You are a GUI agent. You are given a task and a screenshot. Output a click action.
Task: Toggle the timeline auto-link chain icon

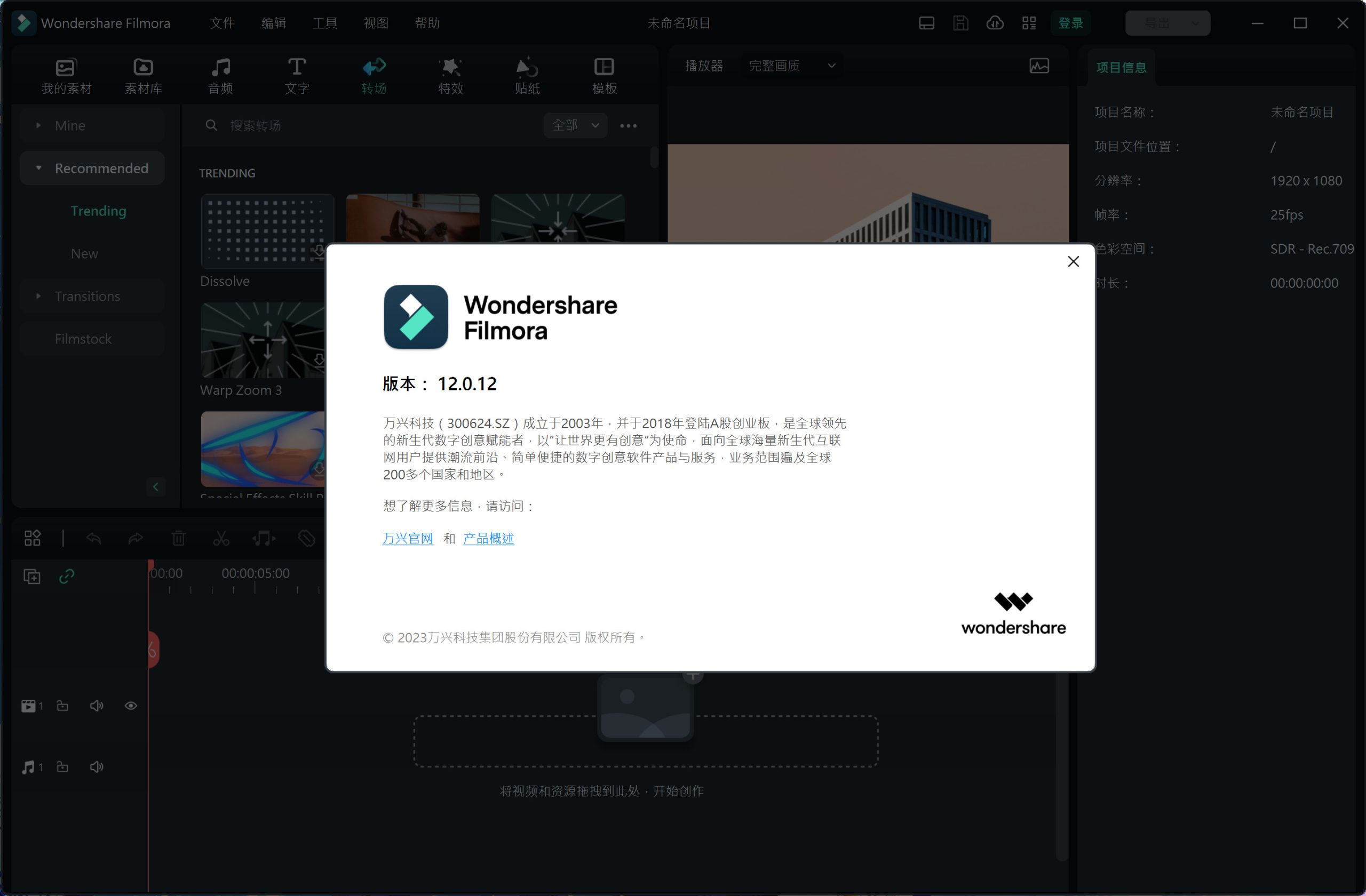pyautogui.click(x=67, y=576)
